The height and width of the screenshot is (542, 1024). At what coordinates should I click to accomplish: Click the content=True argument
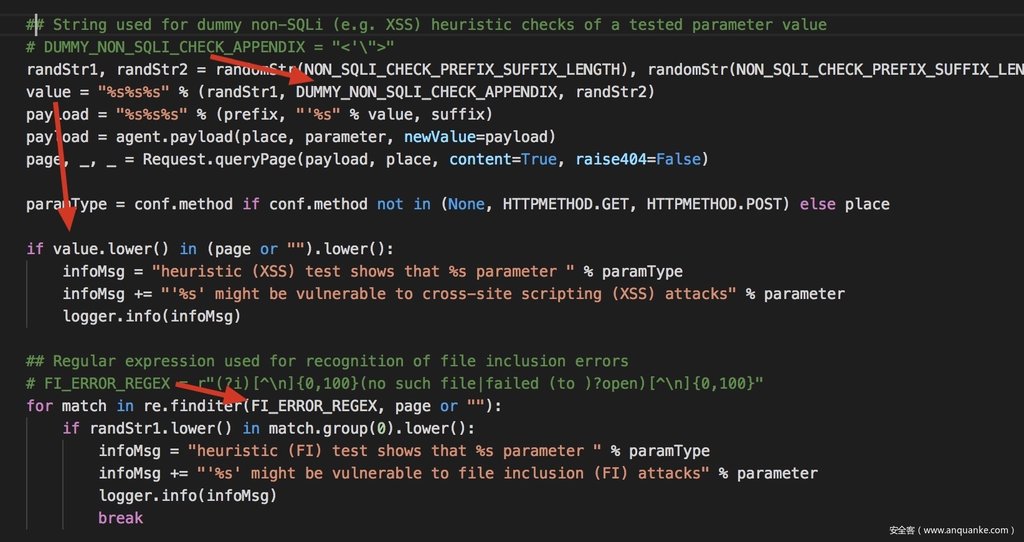(x=503, y=159)
